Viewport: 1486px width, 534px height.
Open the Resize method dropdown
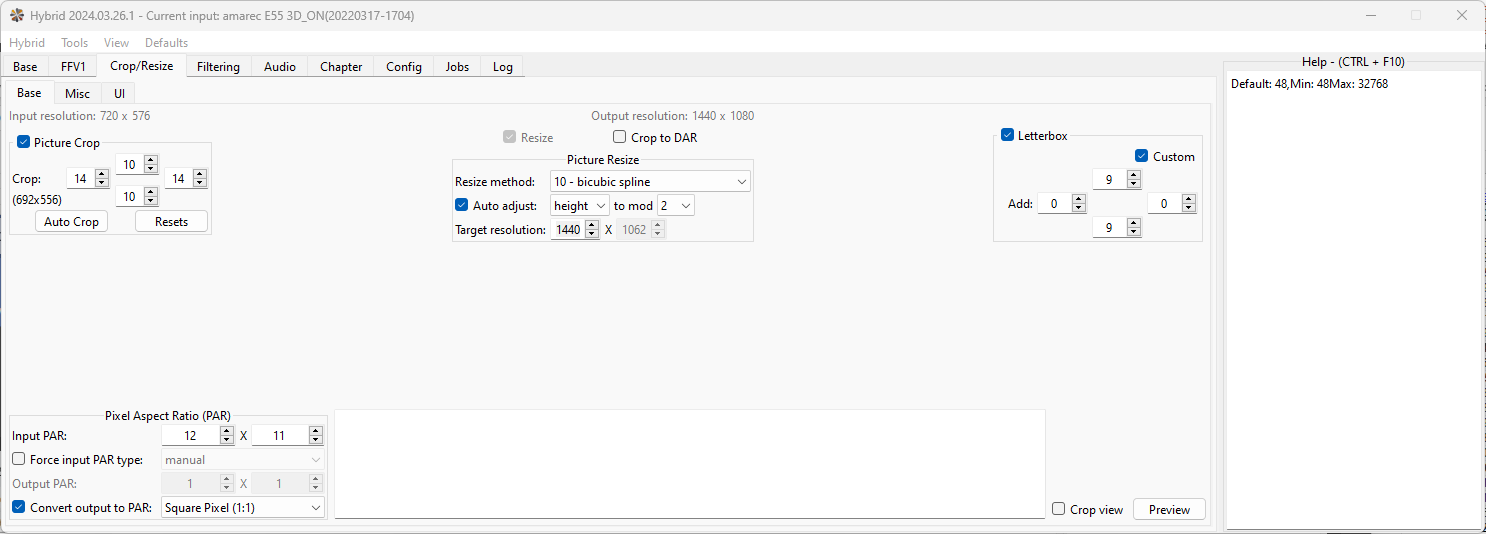(x=650, y=182)
